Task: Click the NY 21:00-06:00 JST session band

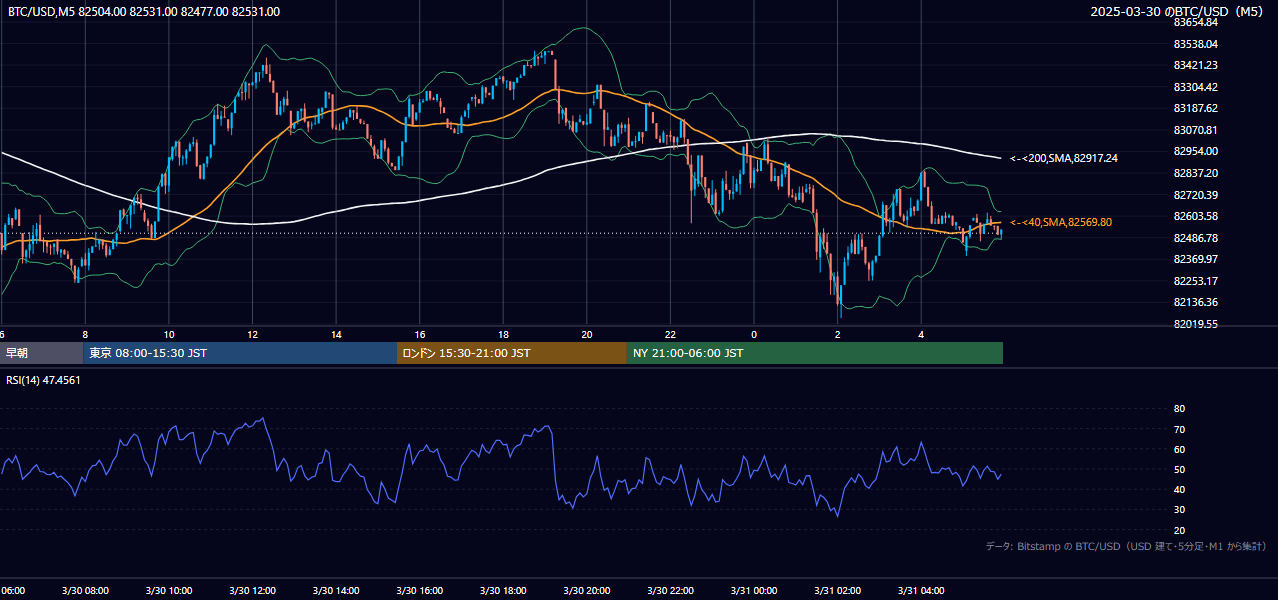Action: [x=815, y=353]
